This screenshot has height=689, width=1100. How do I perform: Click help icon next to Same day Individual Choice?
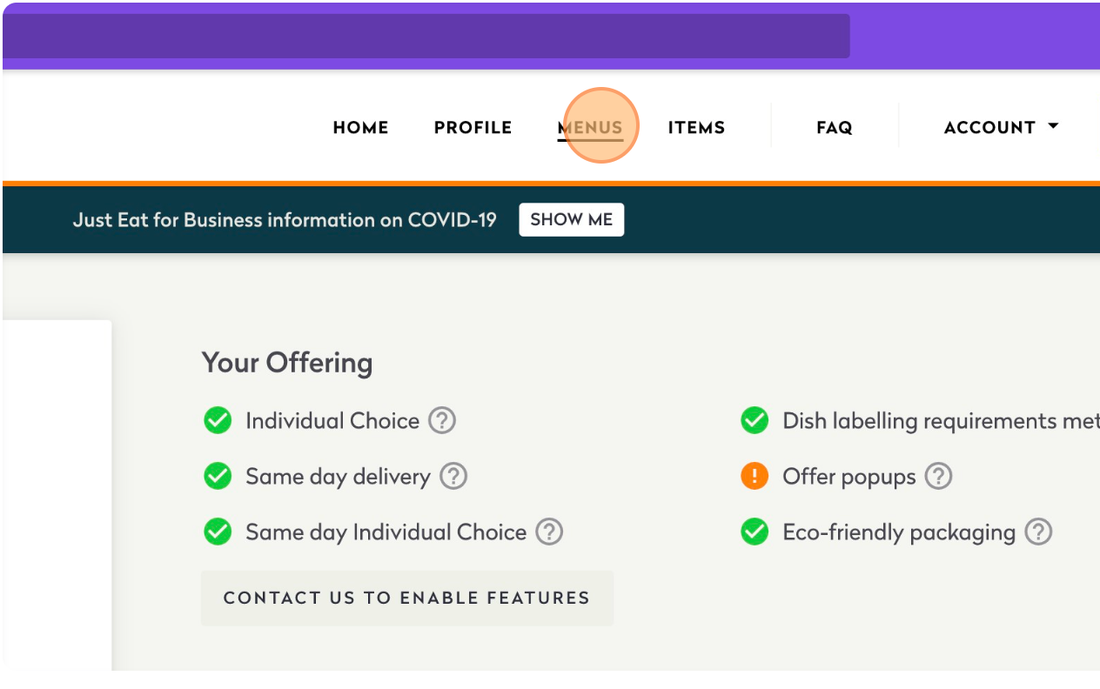[x=549, y=532]
